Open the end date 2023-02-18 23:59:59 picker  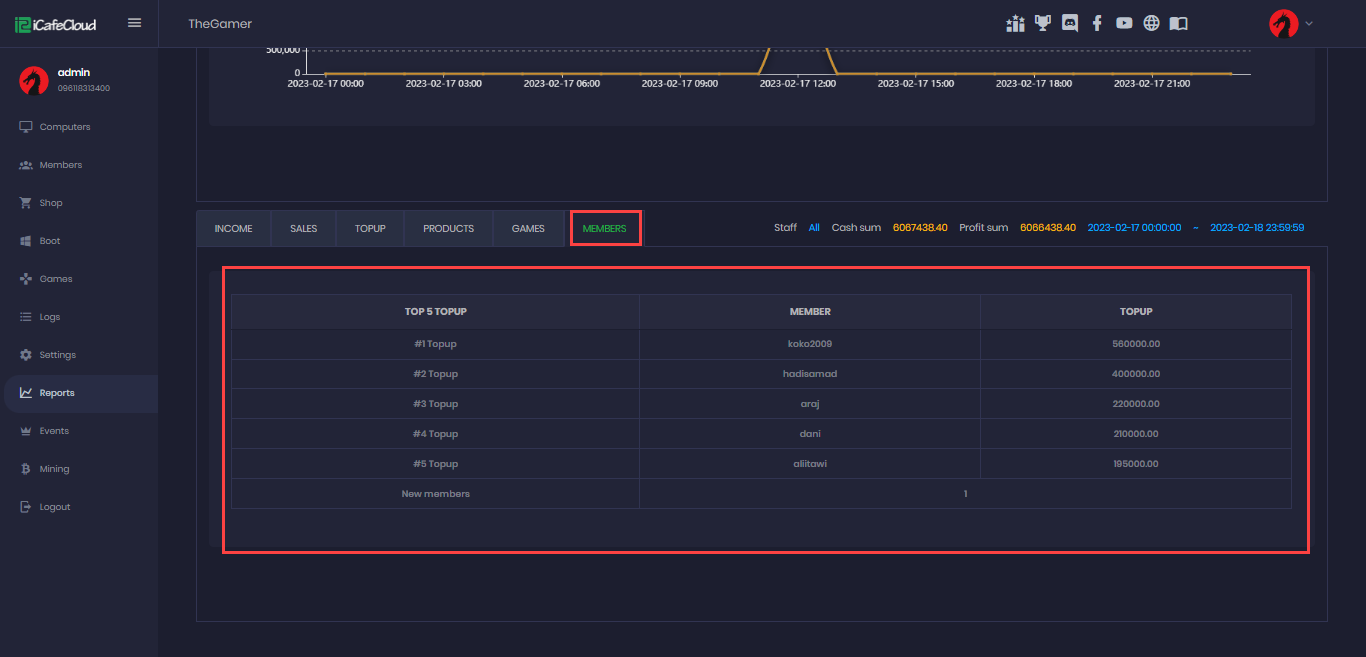pyautogui.click(x=1256, y=228)
